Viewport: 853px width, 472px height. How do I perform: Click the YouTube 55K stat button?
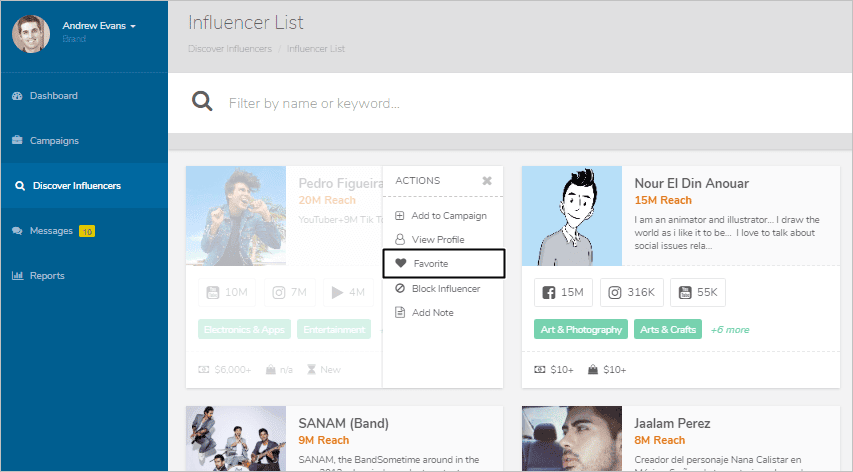[698, 293]
